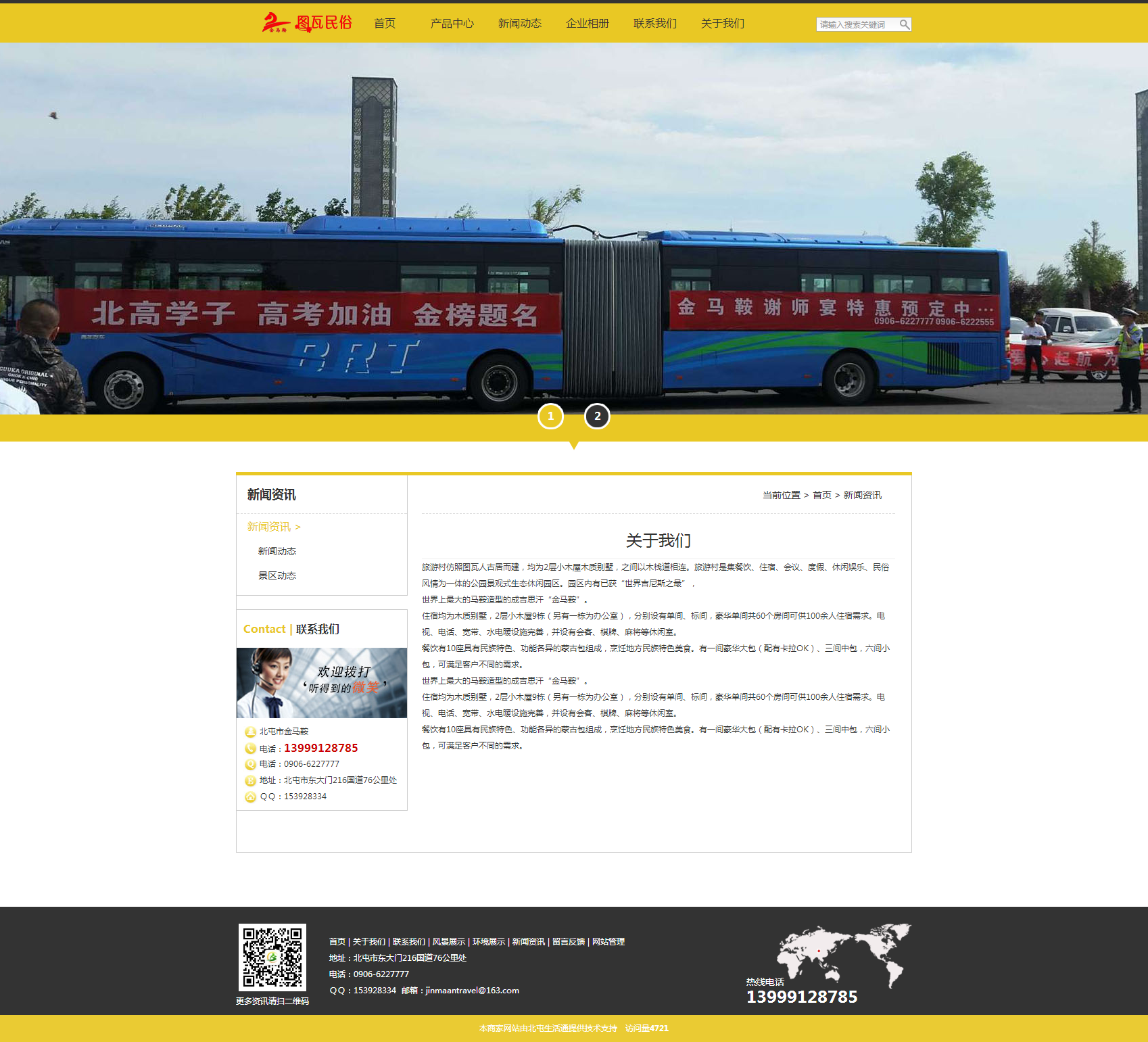Click the QR code image in footer
The height and width of the screenshot is (1042, 1148).
click(x=272, y=957)
